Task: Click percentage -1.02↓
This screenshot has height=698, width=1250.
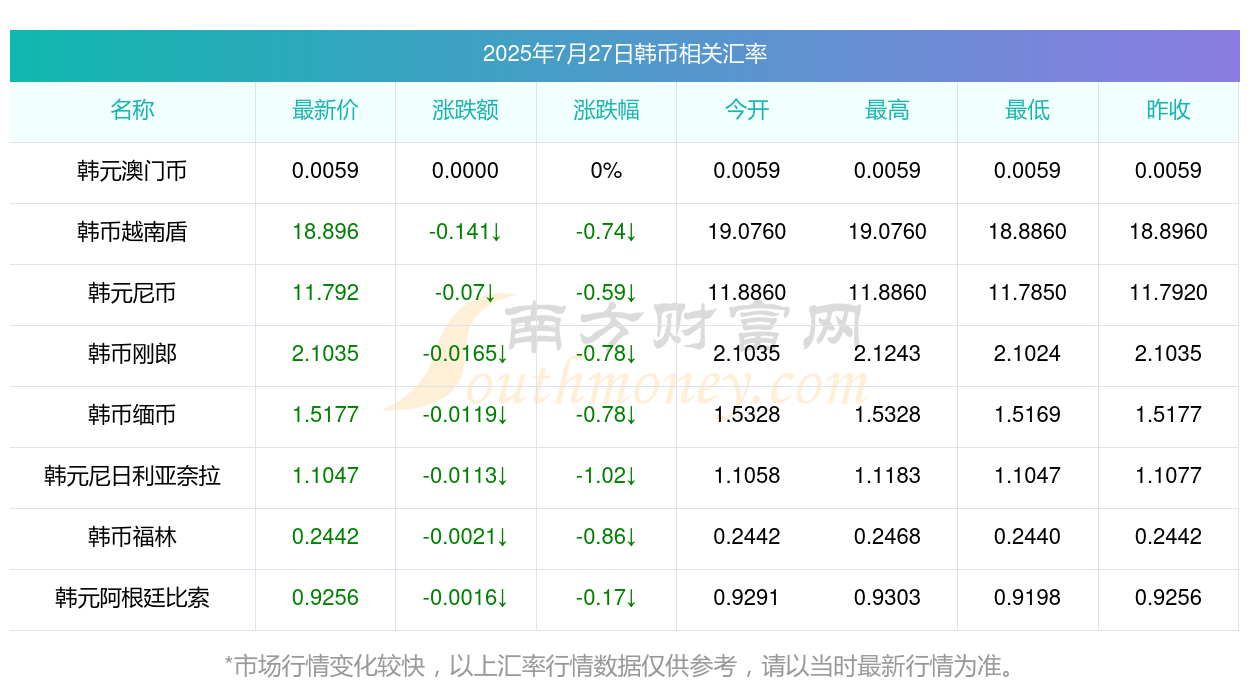Action: (x=606, y=476)
